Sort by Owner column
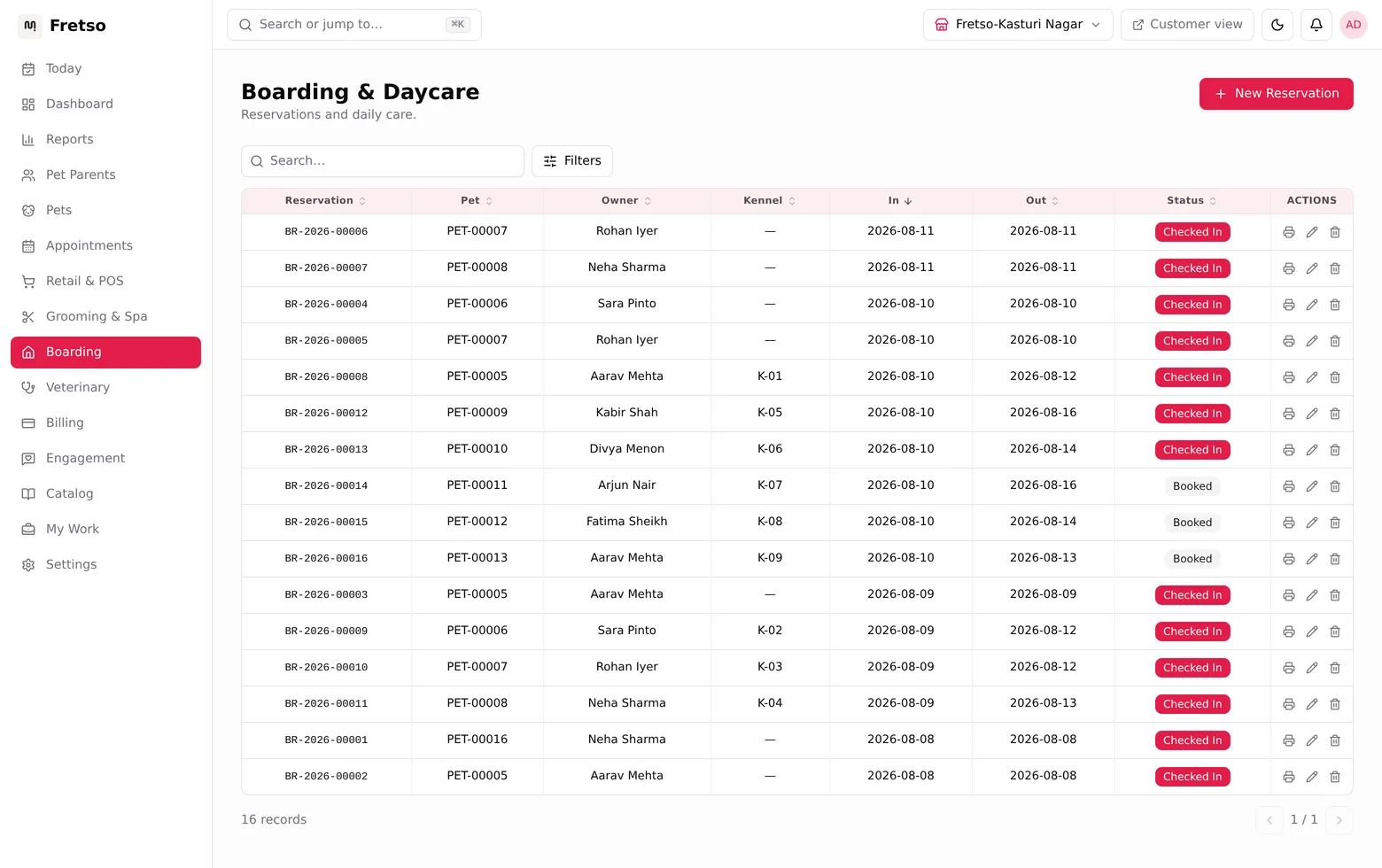Image resolution: width=1382 pixels, height=868 pixels. pos(626,201)
